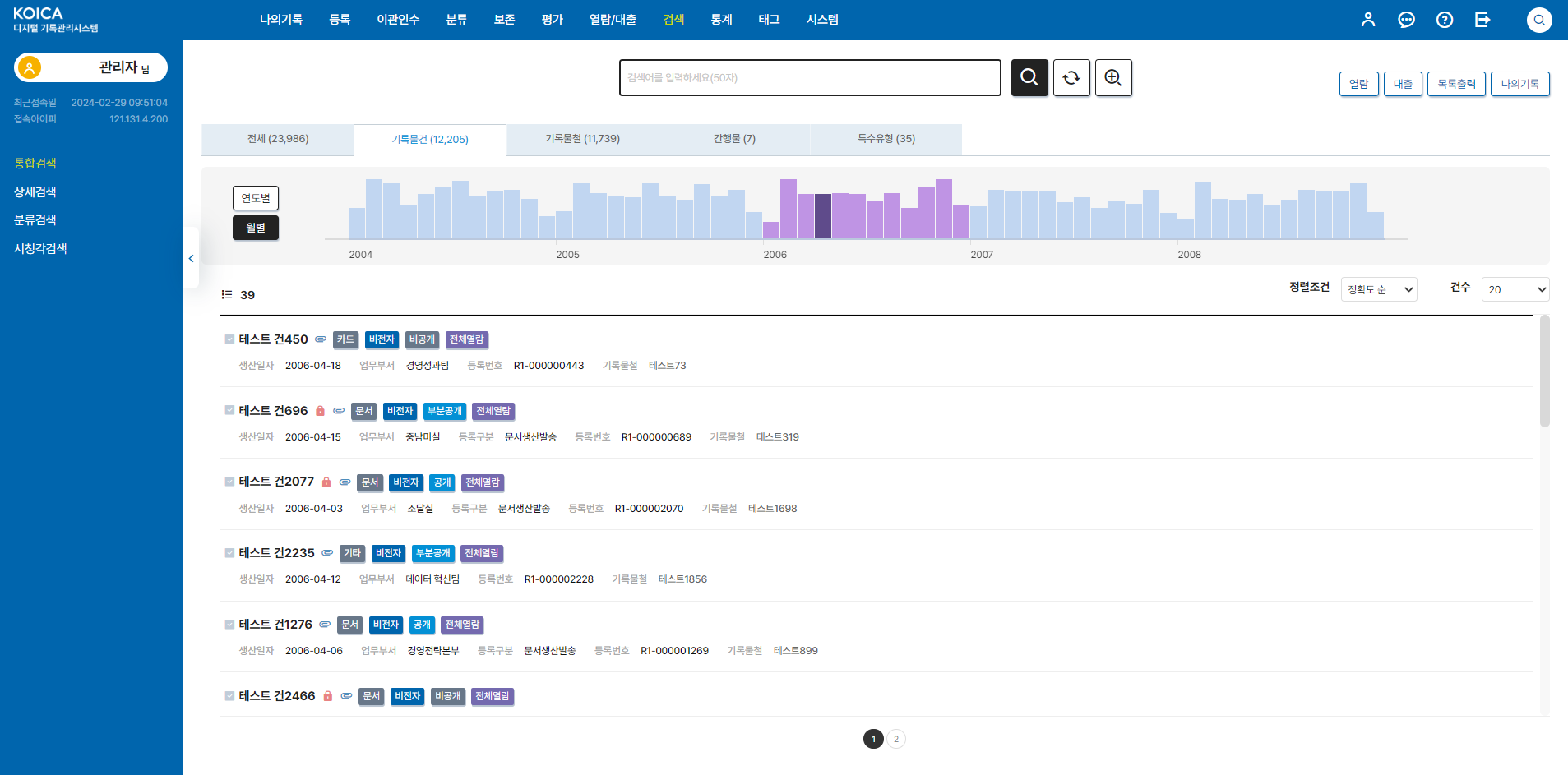Open 분류검색 in the sidebar

pos(35,219)
